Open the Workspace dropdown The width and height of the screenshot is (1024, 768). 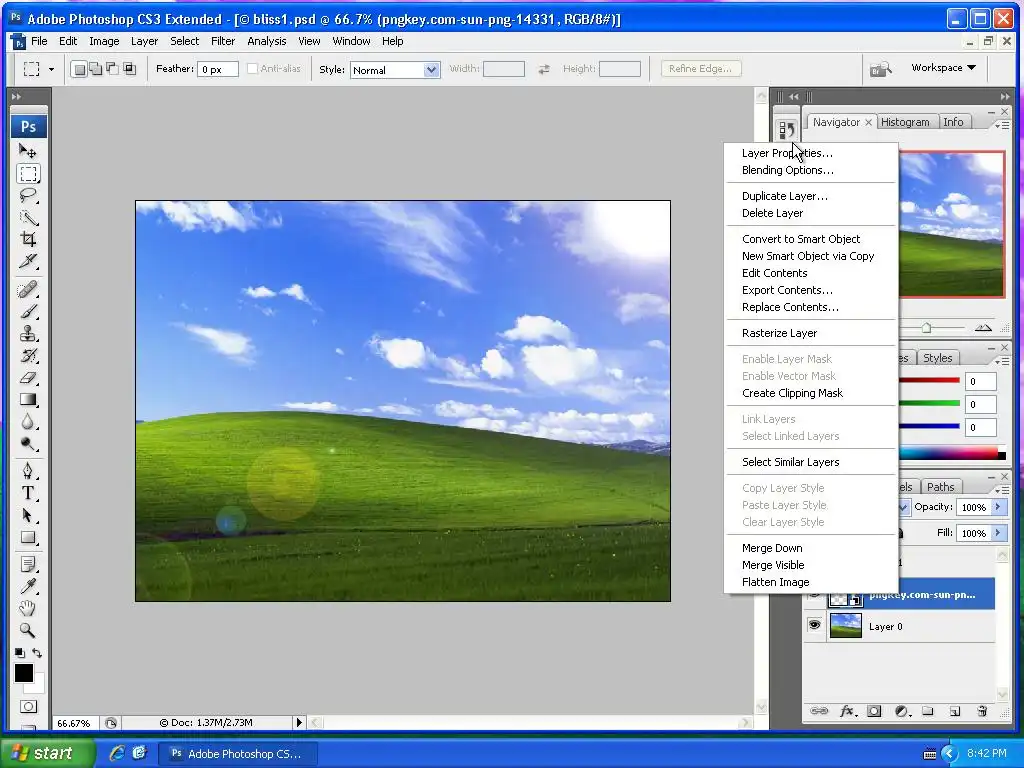[944, 68]
